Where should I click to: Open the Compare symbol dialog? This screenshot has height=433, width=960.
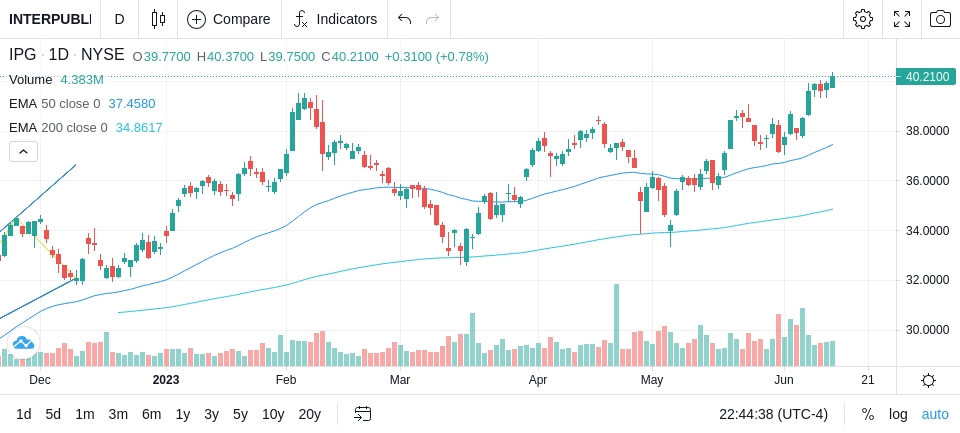pos(229,19)
